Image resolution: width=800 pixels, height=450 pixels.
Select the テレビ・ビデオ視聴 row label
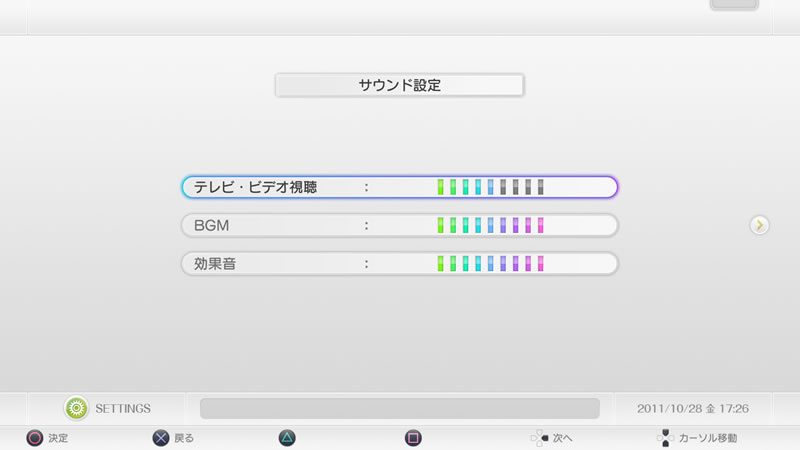[x=256, y=187]
